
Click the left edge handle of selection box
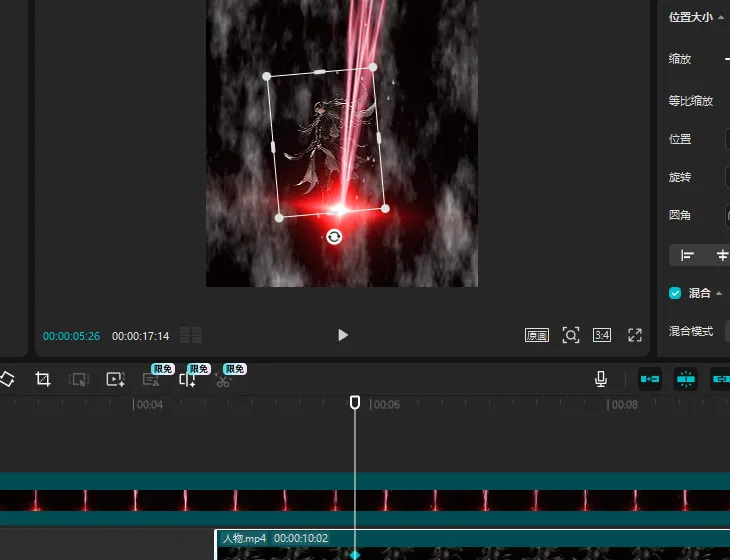[x=273, y=147]
